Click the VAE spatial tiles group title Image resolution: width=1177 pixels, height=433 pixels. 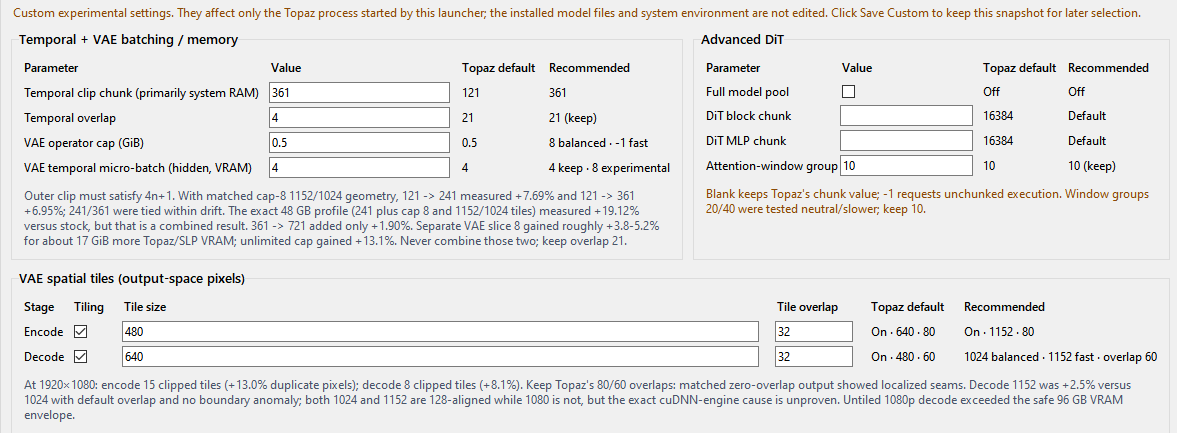tap(132, 279)
